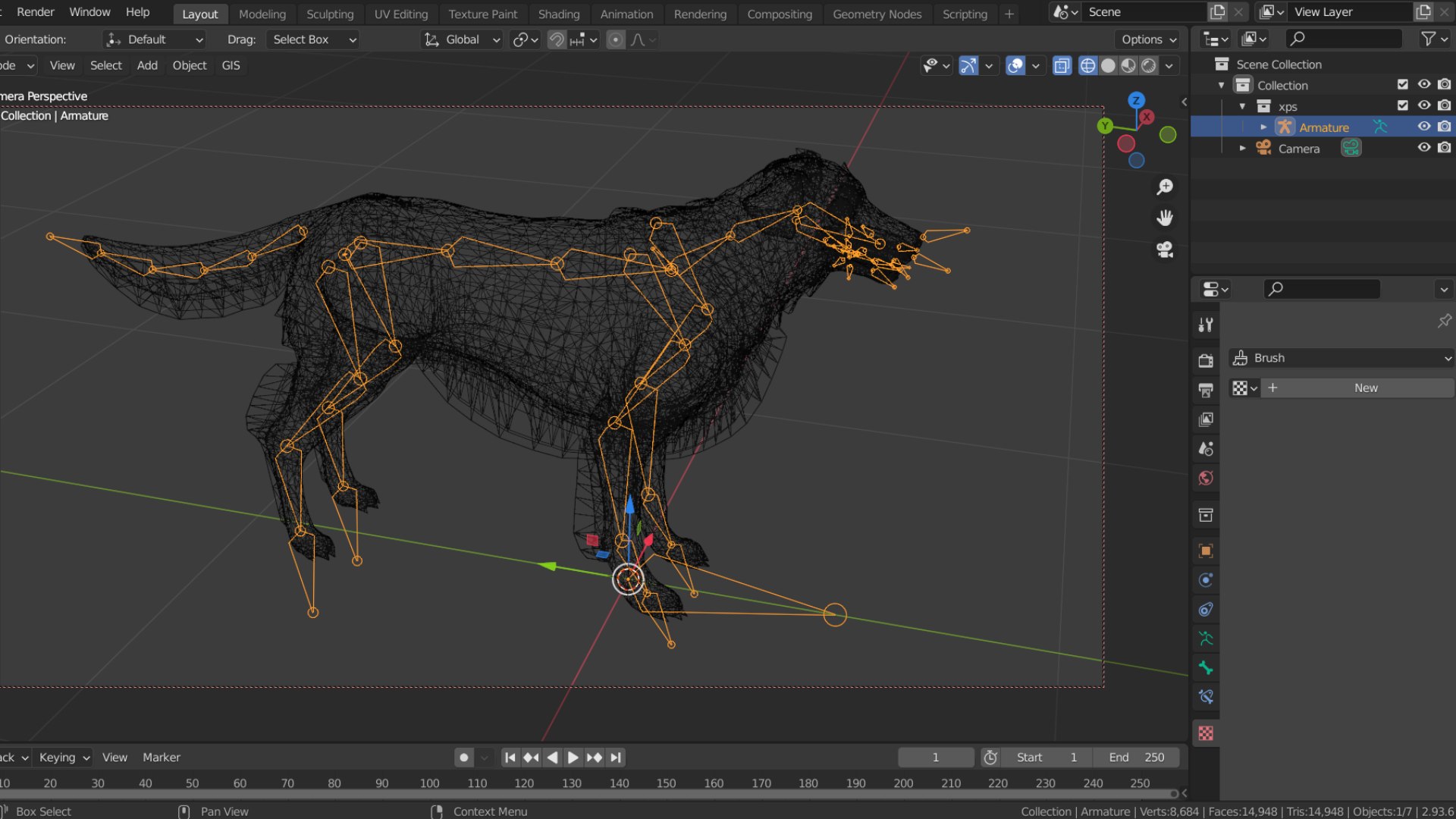Toggle the camera view gizmo

(1165, 249)
